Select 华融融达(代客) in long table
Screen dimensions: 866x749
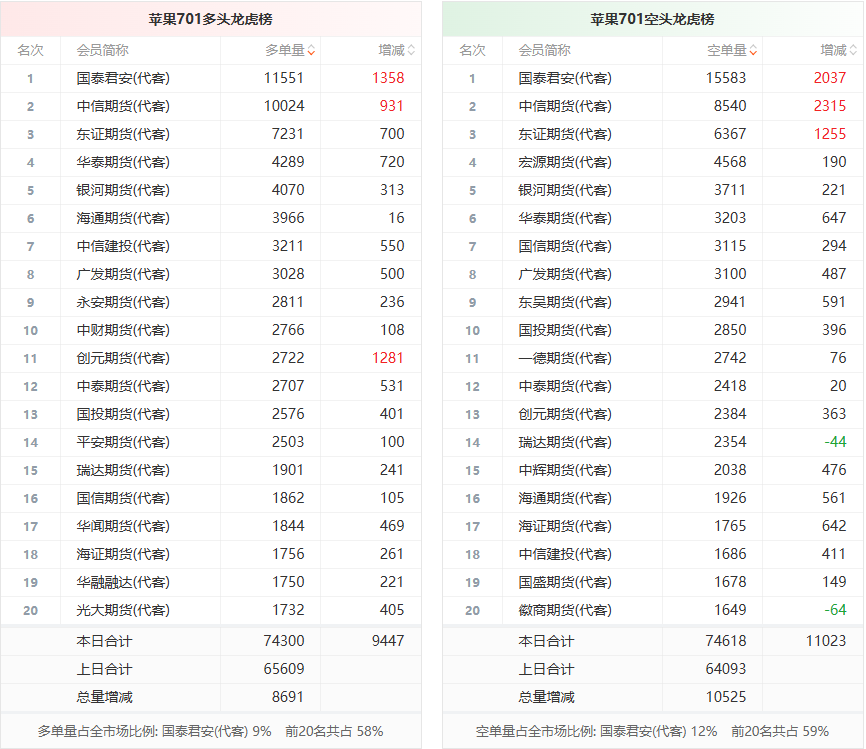point(123,582)
